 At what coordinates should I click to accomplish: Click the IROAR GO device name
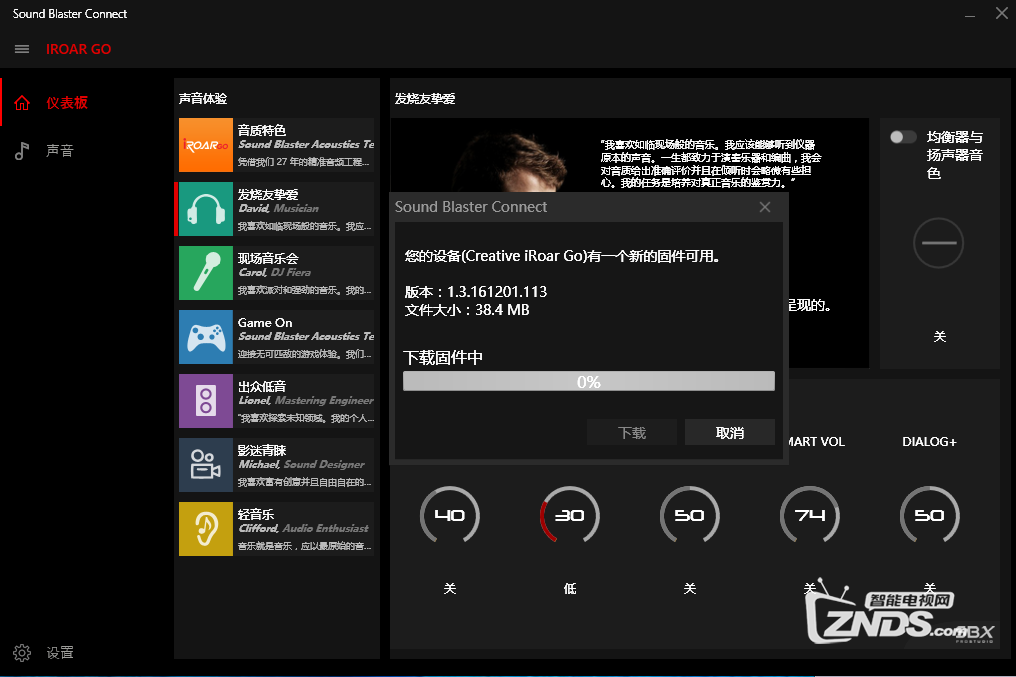[78, 49]
